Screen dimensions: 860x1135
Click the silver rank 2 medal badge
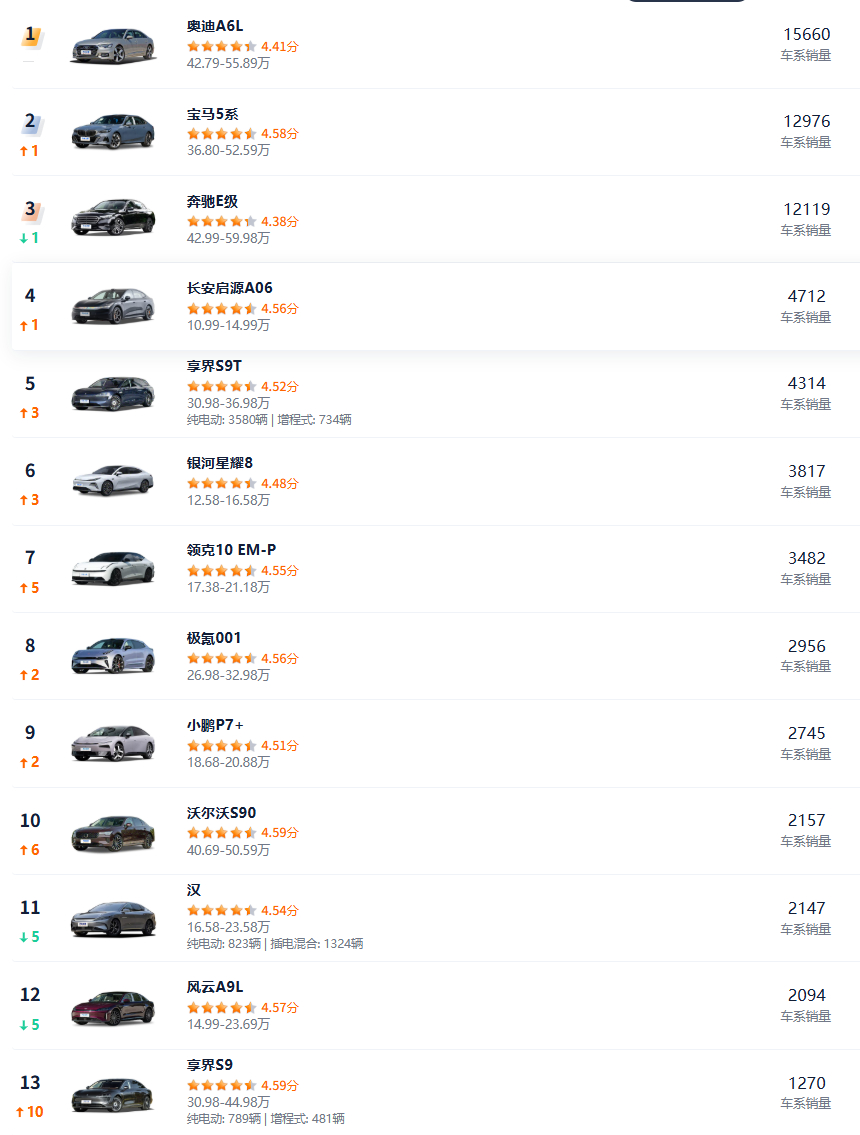(x=30, y=123)
